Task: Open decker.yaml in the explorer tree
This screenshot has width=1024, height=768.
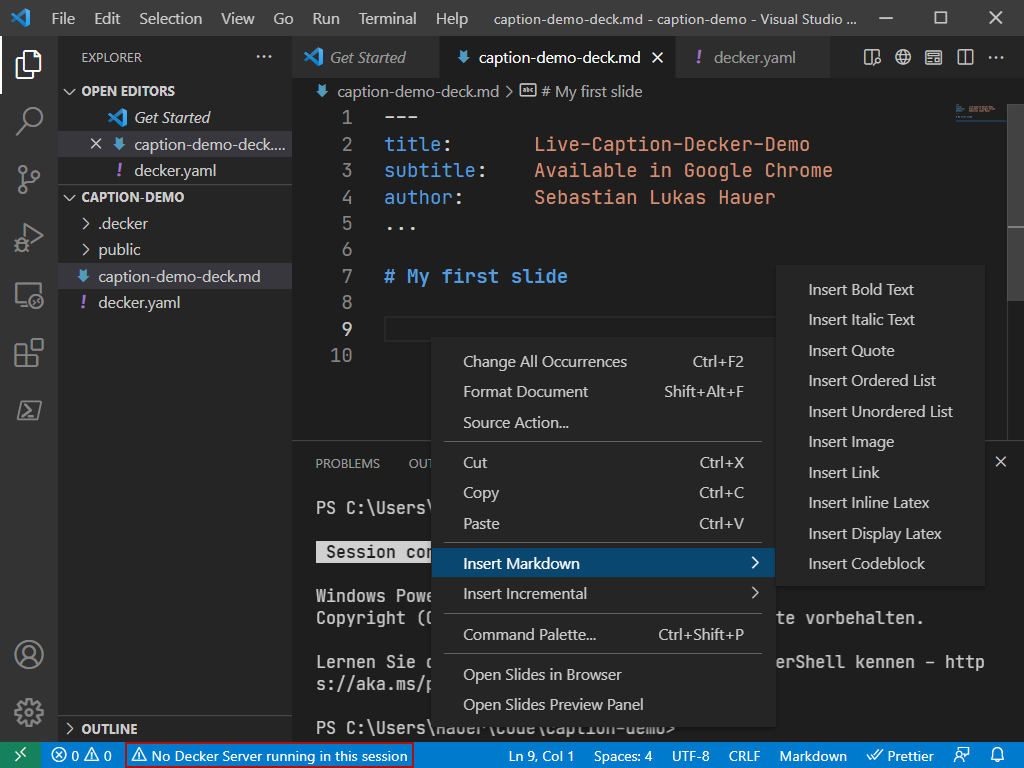Action: pos(139,303)
